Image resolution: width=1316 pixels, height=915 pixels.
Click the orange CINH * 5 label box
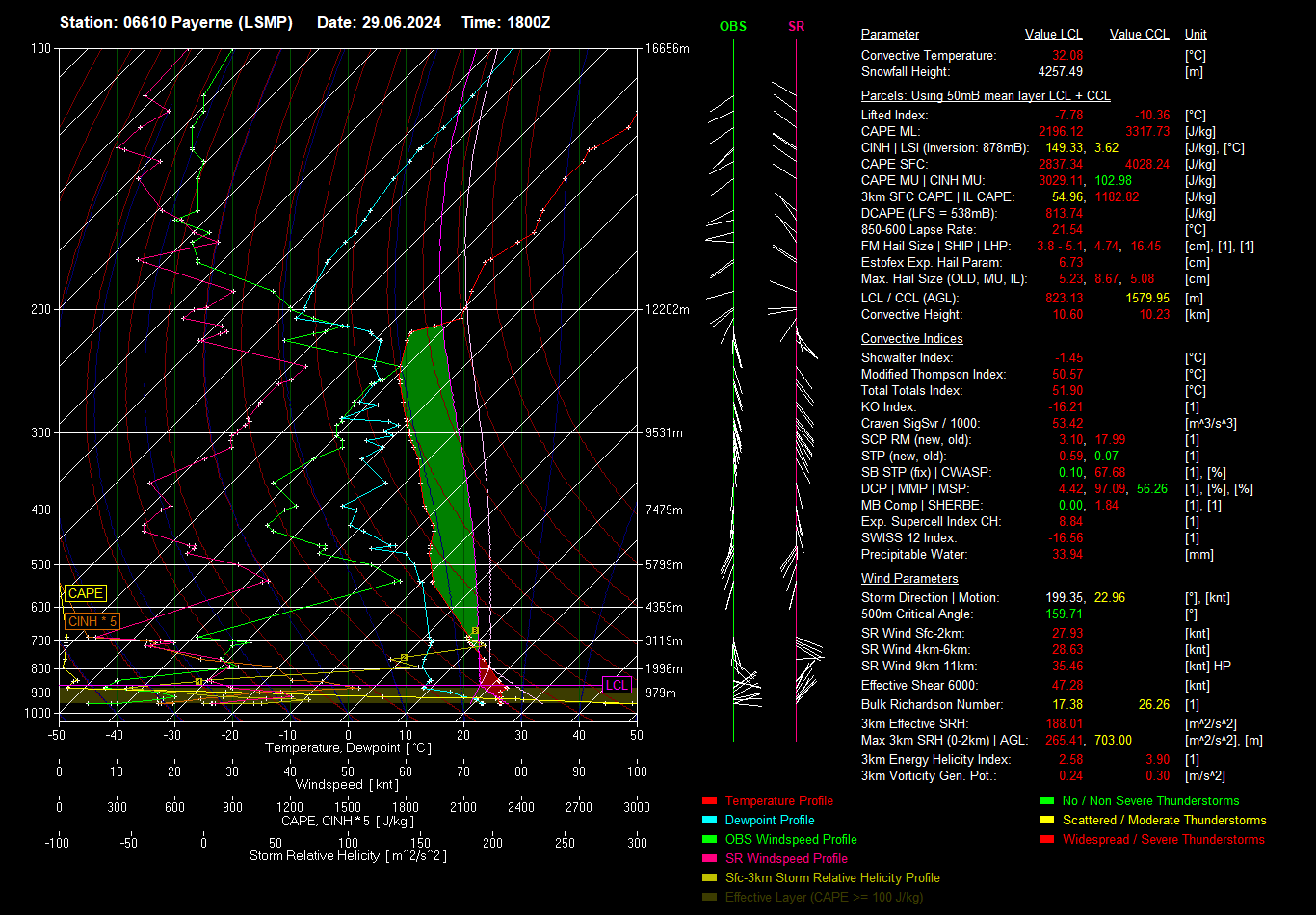click(92, 621)
